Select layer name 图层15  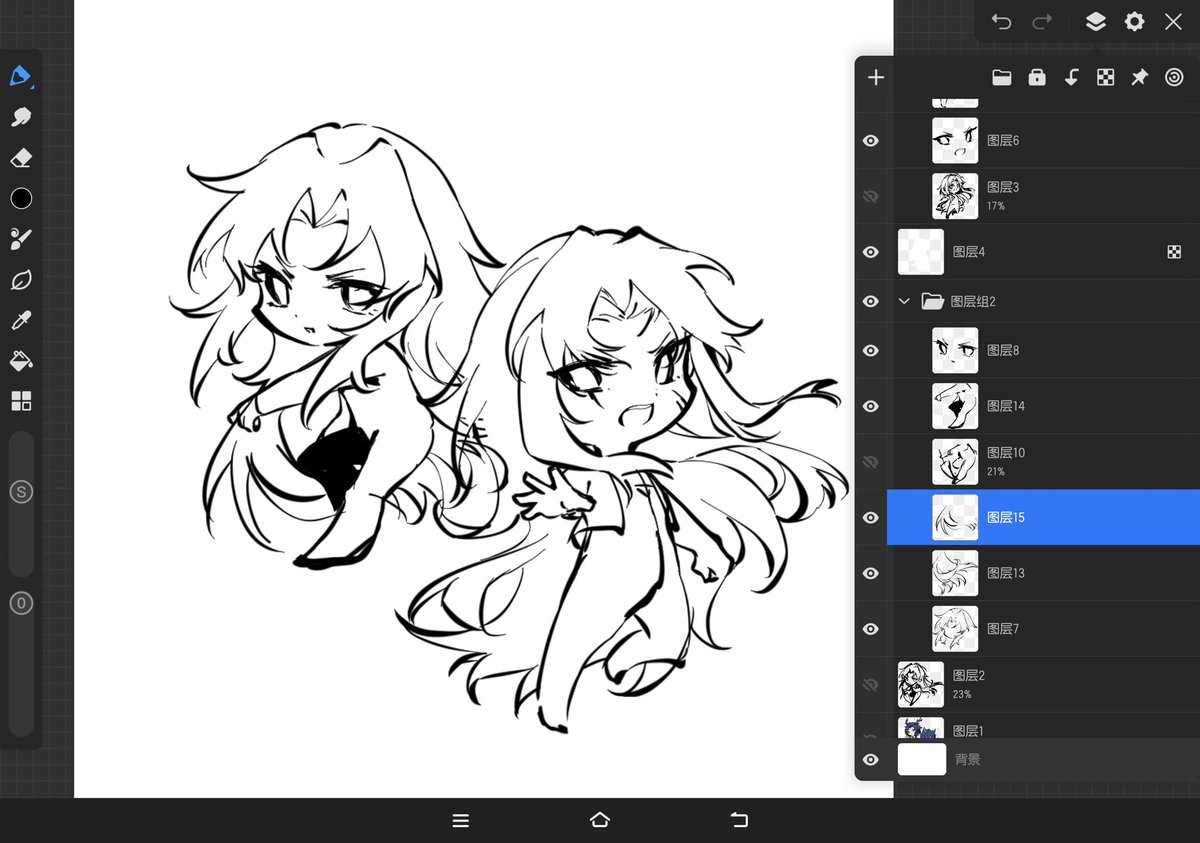(1006, 517)
